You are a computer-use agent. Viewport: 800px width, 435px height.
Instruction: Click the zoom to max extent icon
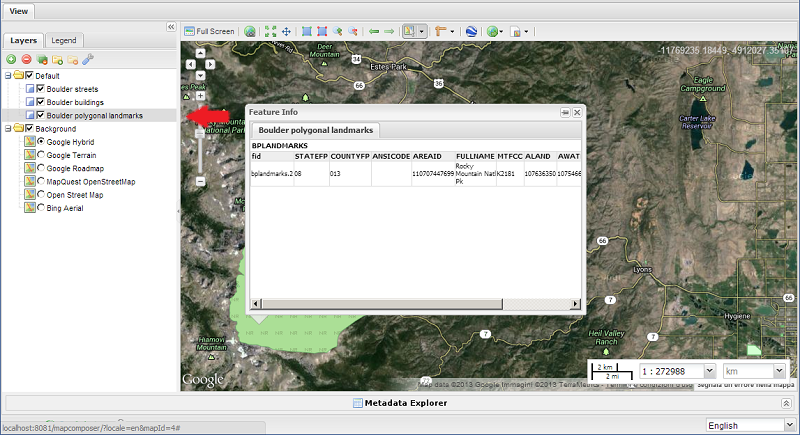tap(270, 32)
